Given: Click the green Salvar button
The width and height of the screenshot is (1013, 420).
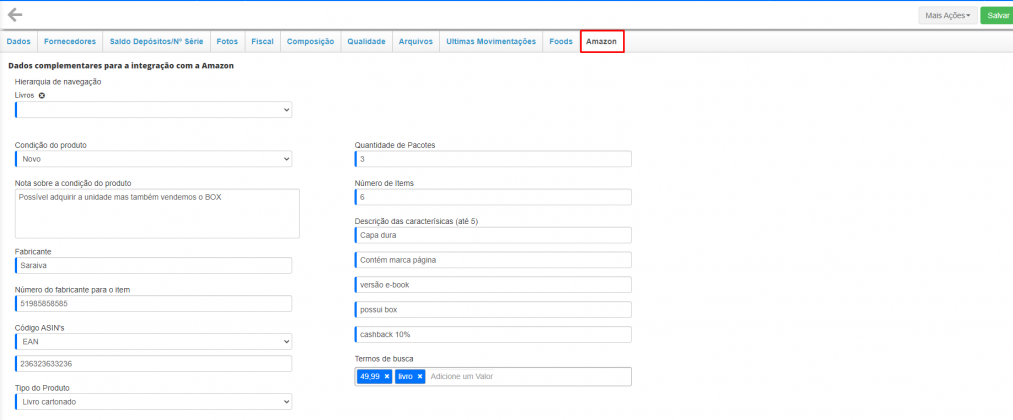Looking at the screenshot, I should tap(997, 15).
